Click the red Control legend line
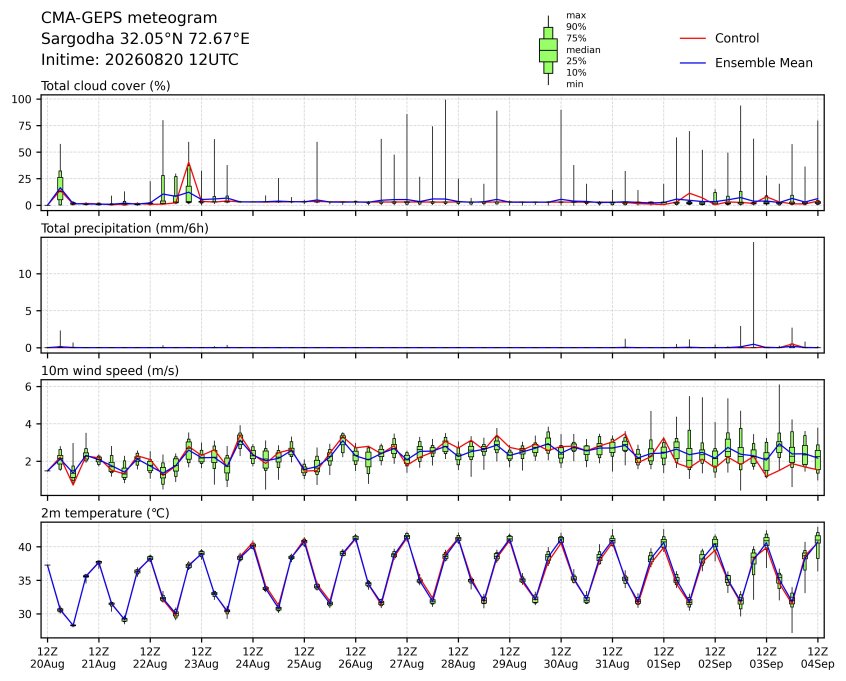846x681 pixels. 693,39
